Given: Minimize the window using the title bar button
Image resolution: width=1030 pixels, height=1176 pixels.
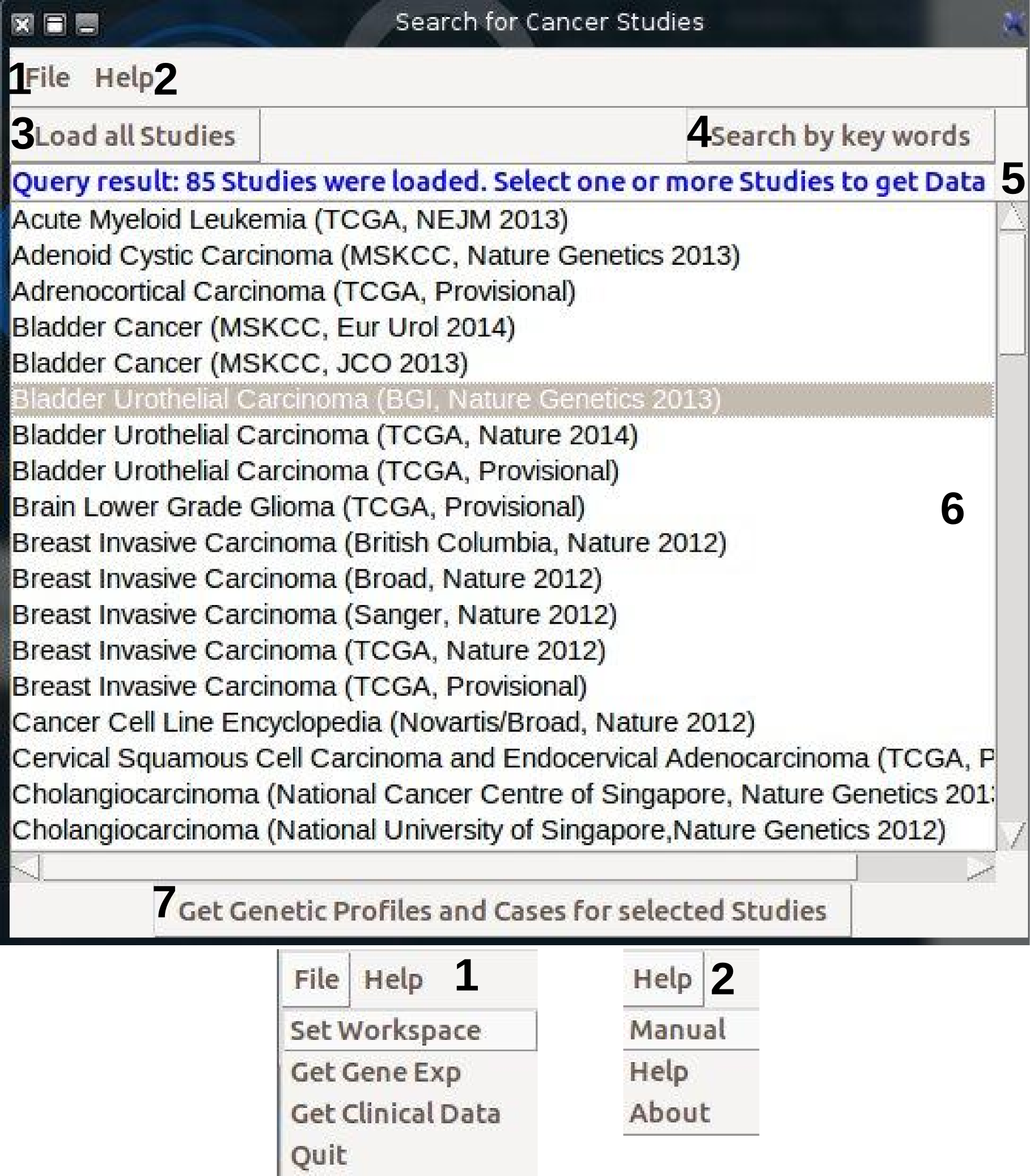Looking at the screenshot, I should pyautogui.click(x=87, y=25).
